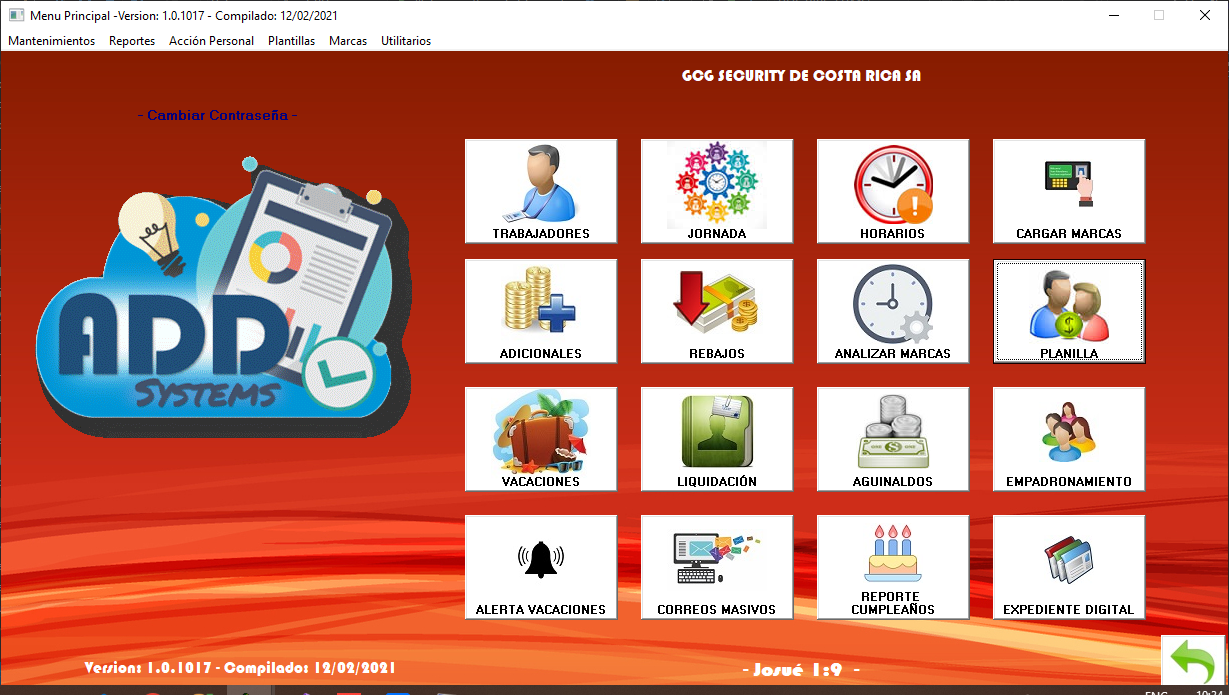
Task: Open the Utilitarios menu
Action: [406, 41]
